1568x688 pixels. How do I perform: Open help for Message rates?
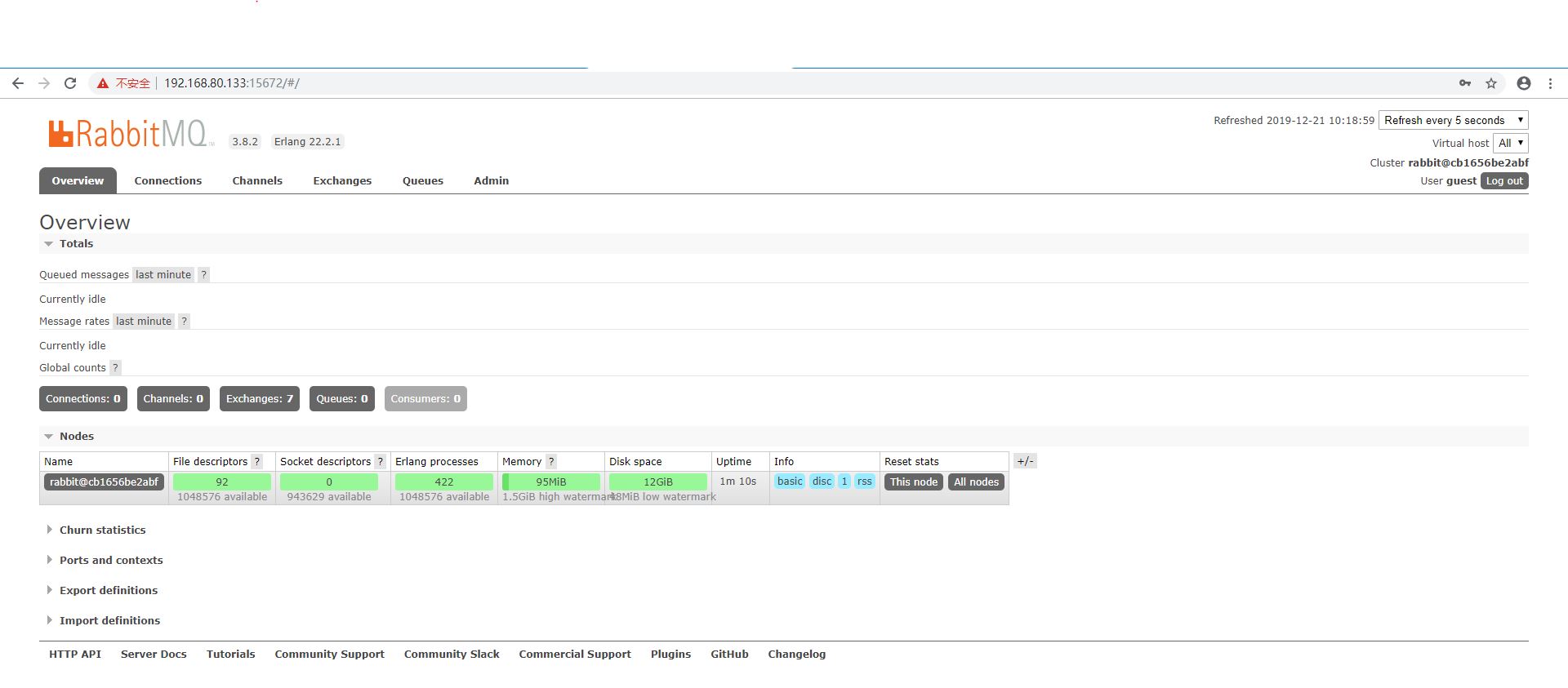point(185,322)
